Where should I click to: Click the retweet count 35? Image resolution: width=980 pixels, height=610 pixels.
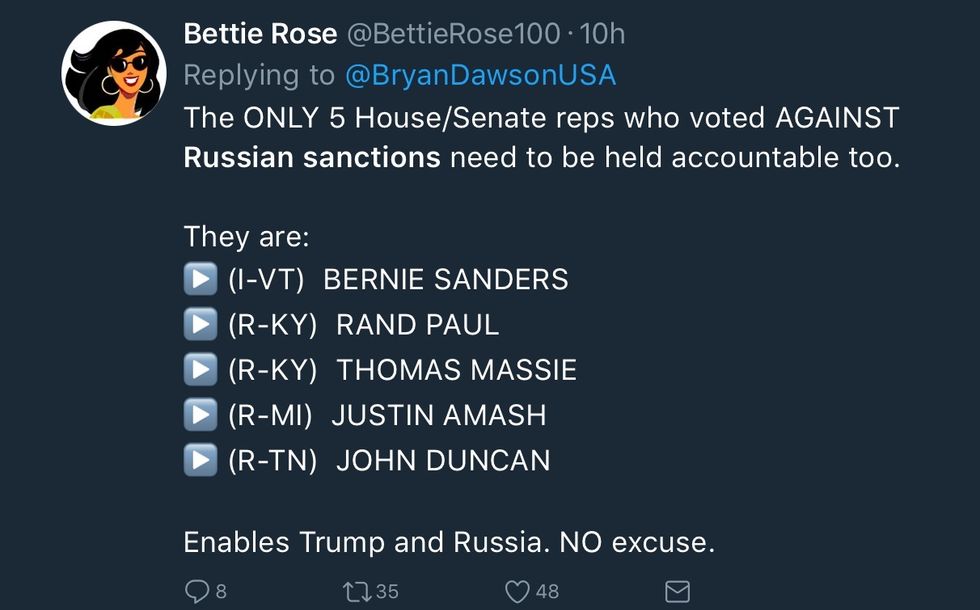387,591
